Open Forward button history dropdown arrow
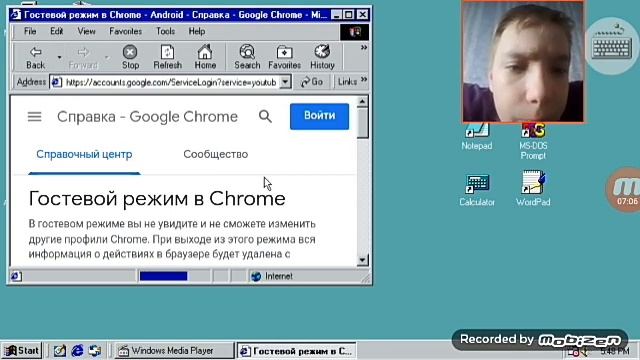640x360 pixels. point(107,58)
